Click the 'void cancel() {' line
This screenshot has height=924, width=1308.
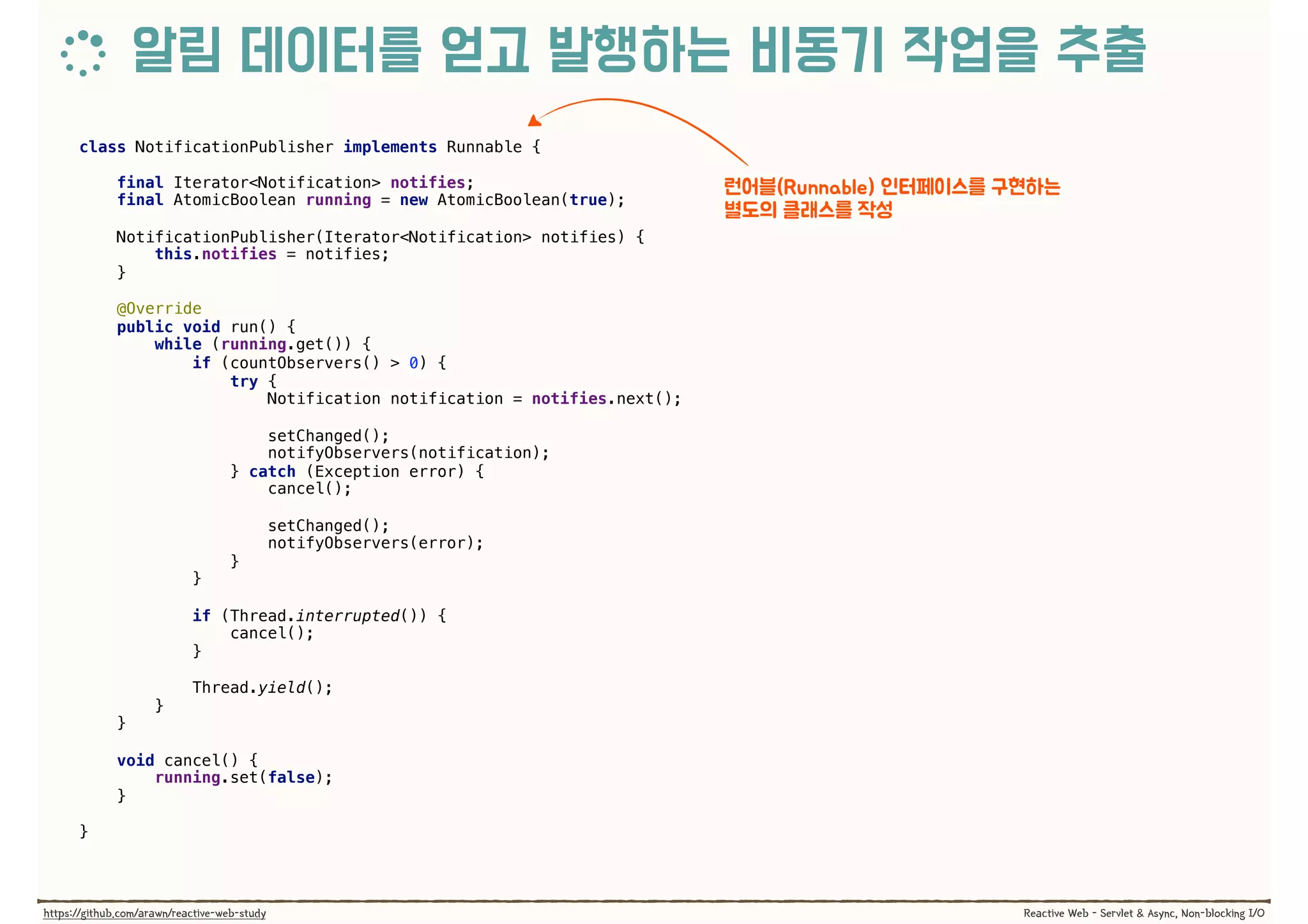point(188,761)
